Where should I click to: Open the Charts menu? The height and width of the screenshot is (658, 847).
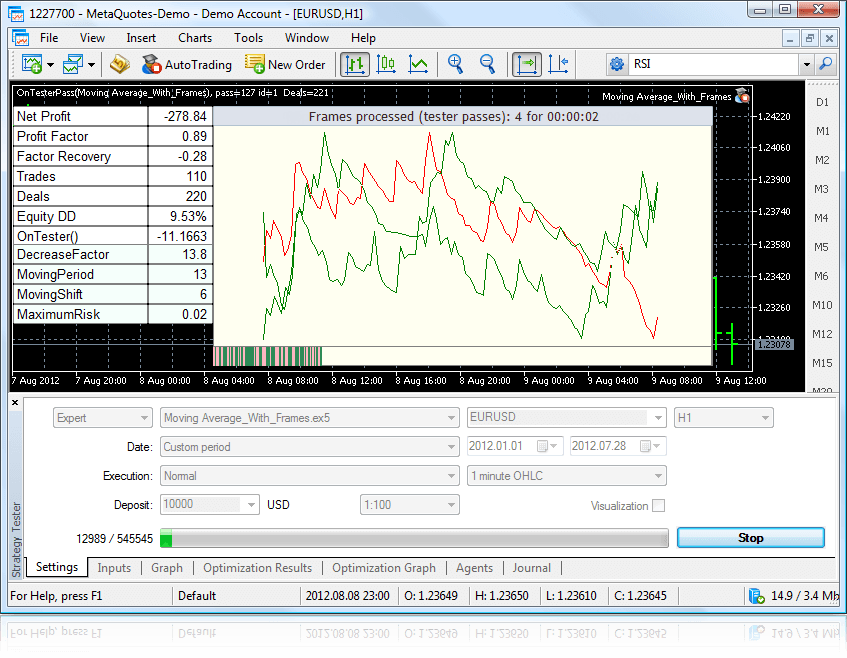coord(195,38)
